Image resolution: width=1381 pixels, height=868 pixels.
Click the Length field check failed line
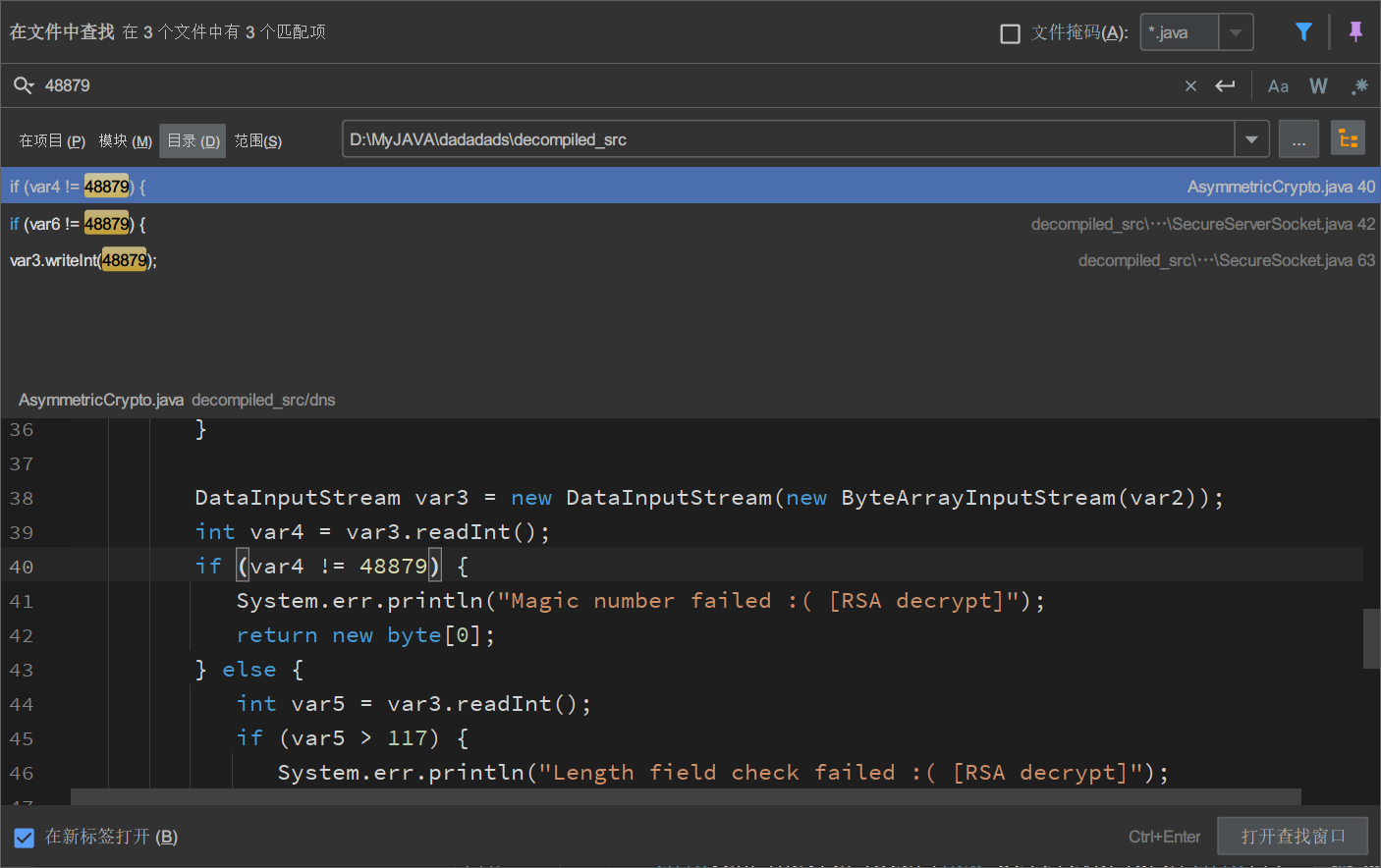tap(723, 773)
